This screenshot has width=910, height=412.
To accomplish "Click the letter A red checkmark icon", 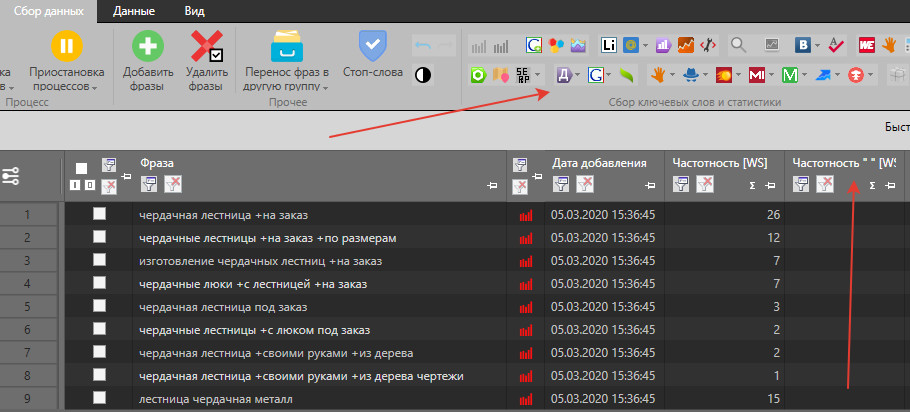I will click(836, 45).
